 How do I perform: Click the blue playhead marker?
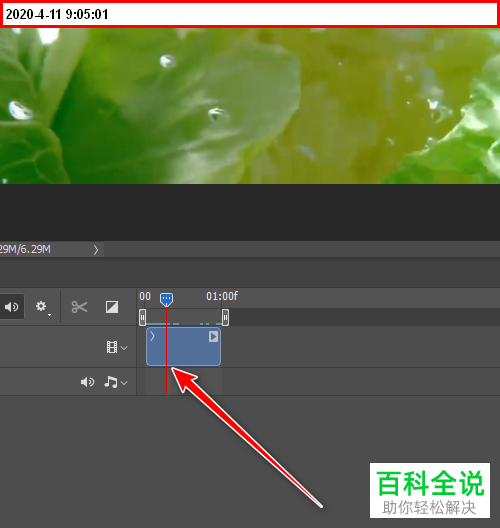tap(166, 299)
